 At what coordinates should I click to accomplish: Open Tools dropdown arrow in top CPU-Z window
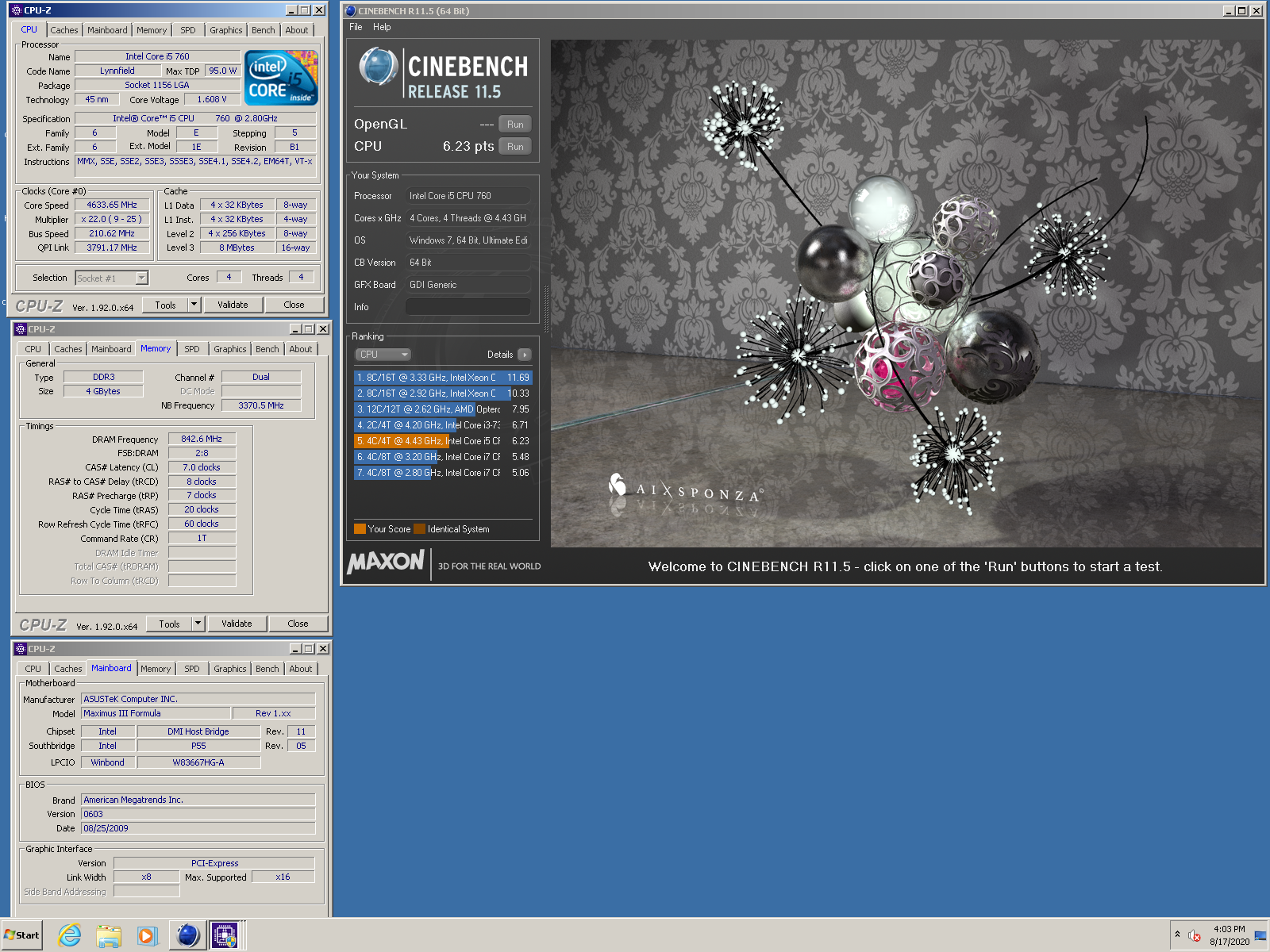(x=194, y=305)
